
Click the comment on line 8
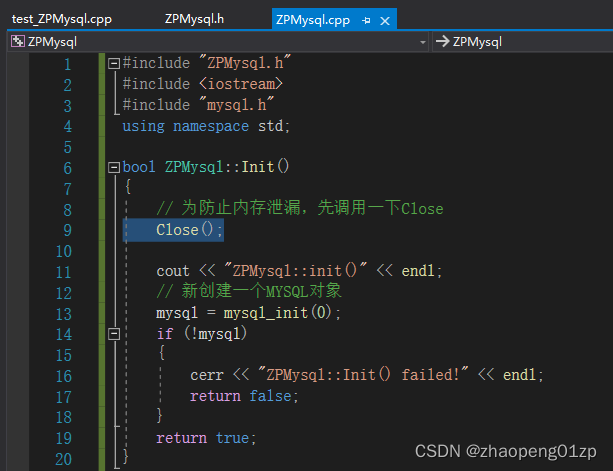300,208
